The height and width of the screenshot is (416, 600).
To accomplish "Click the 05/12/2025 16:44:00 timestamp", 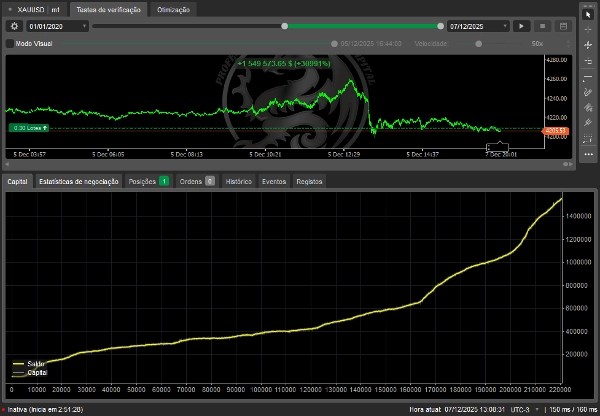I will point(371,44).
